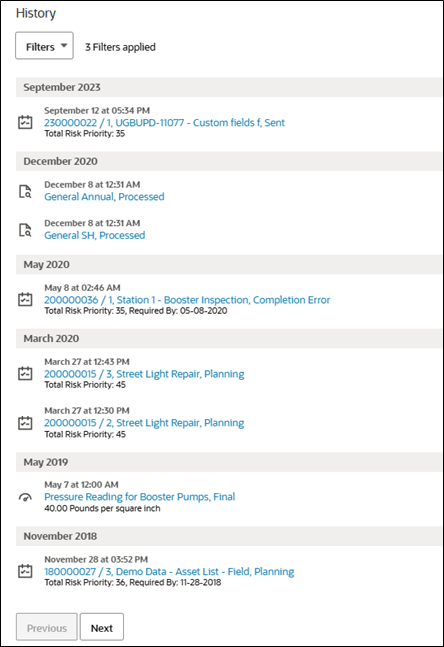Open the Filters dropdown
The width and height of the screenshot is (444, 647).
[x=45, y=46]
